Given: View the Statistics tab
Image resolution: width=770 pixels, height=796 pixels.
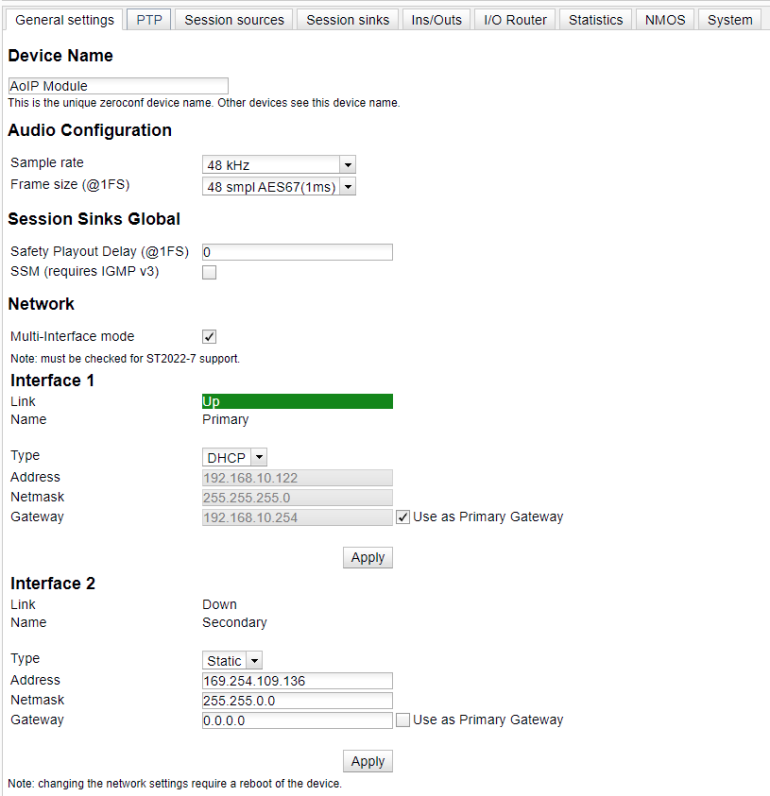Looking at the screenshot, I should coord(595,20).
